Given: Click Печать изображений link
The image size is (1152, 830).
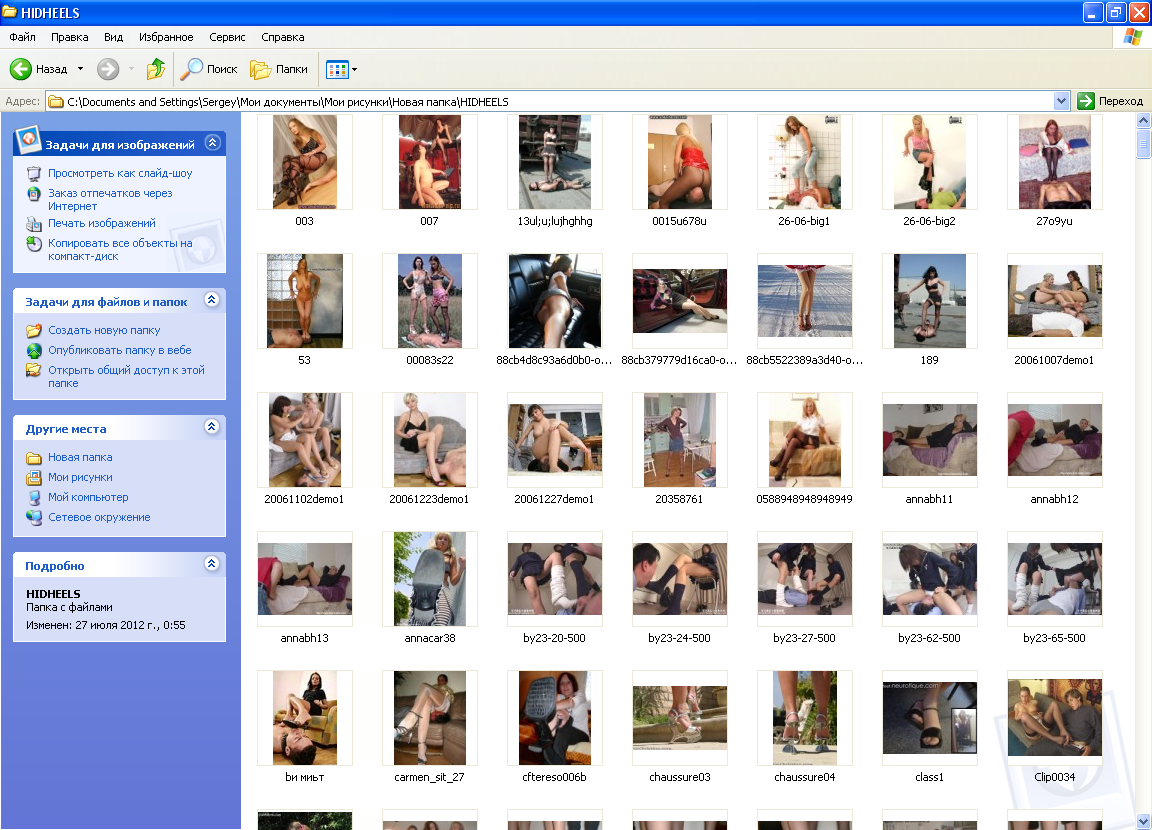Looking at the screenshot, I should [x=102, y=223].
